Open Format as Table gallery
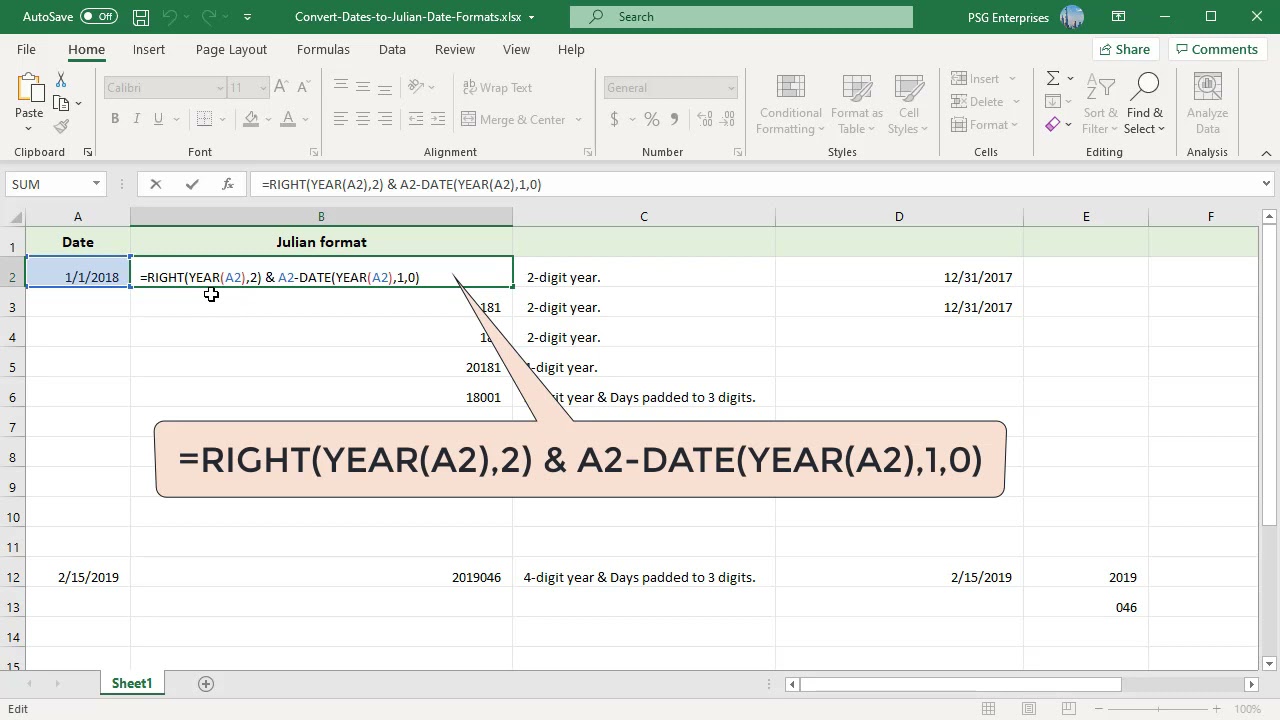The height and width of the screenshot is (720, 1280). tap(857, 104)
